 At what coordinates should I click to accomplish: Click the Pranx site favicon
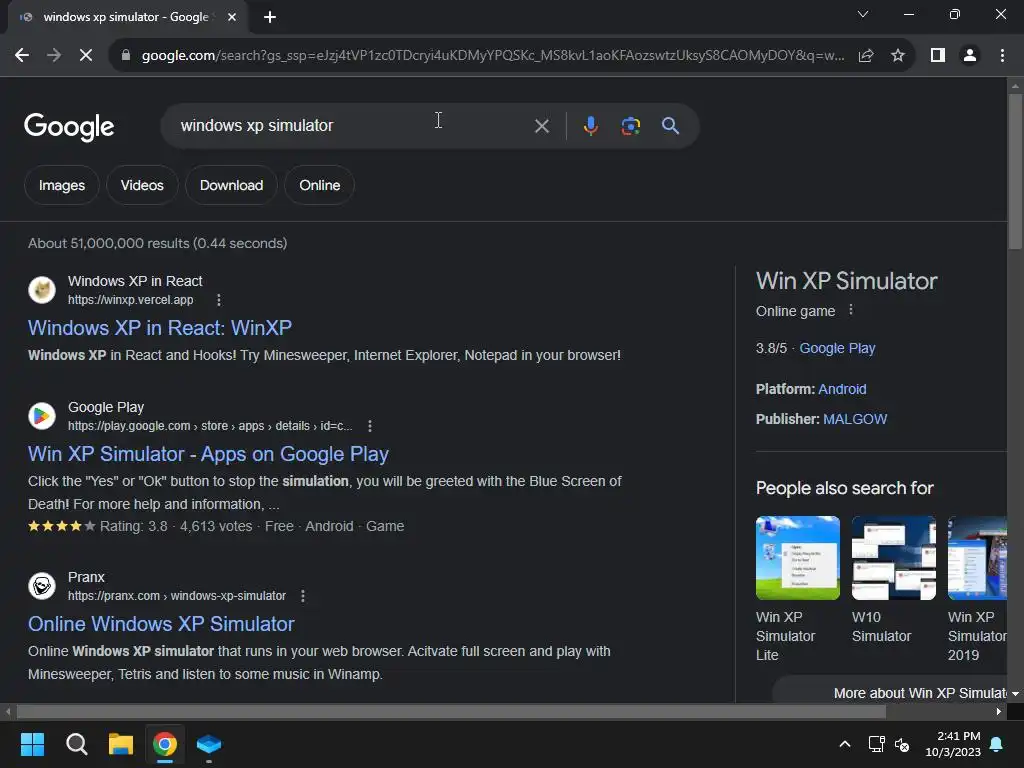click(42, 586)
